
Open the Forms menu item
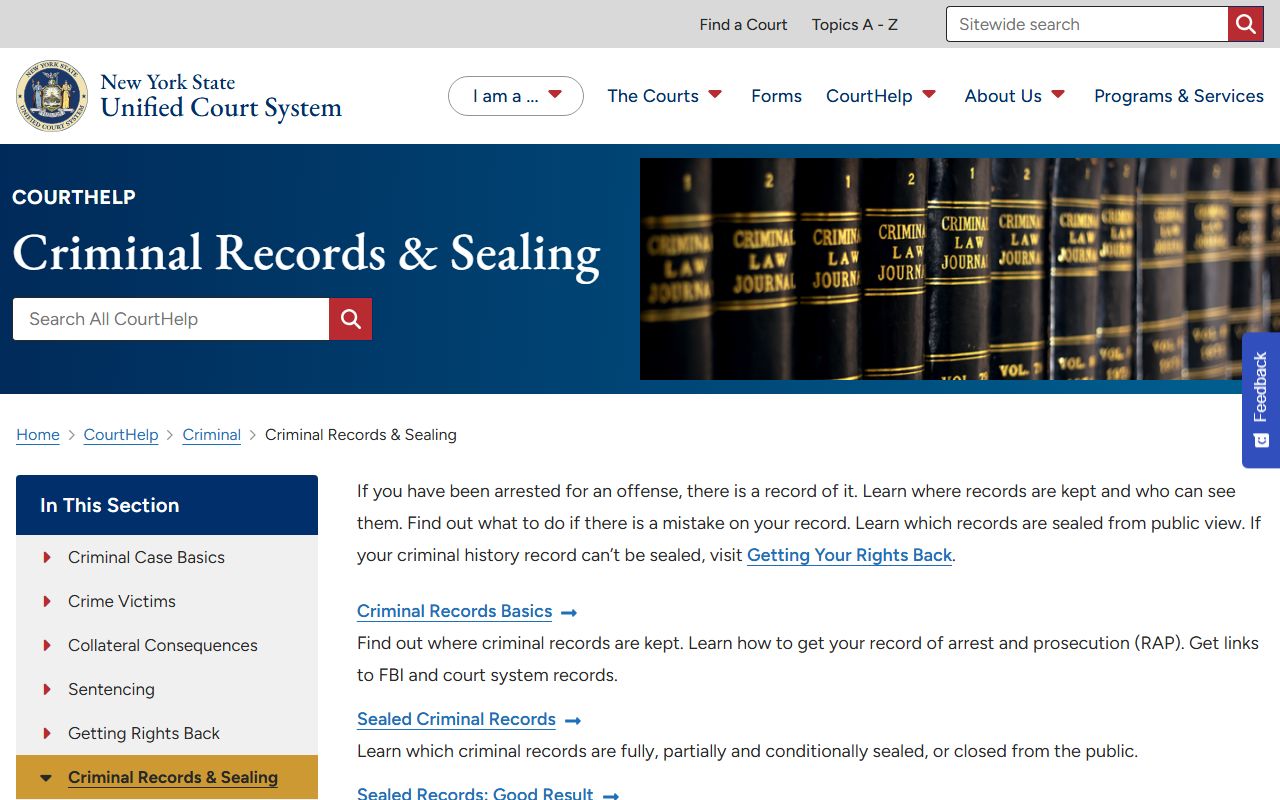click(x=776, y=96)
